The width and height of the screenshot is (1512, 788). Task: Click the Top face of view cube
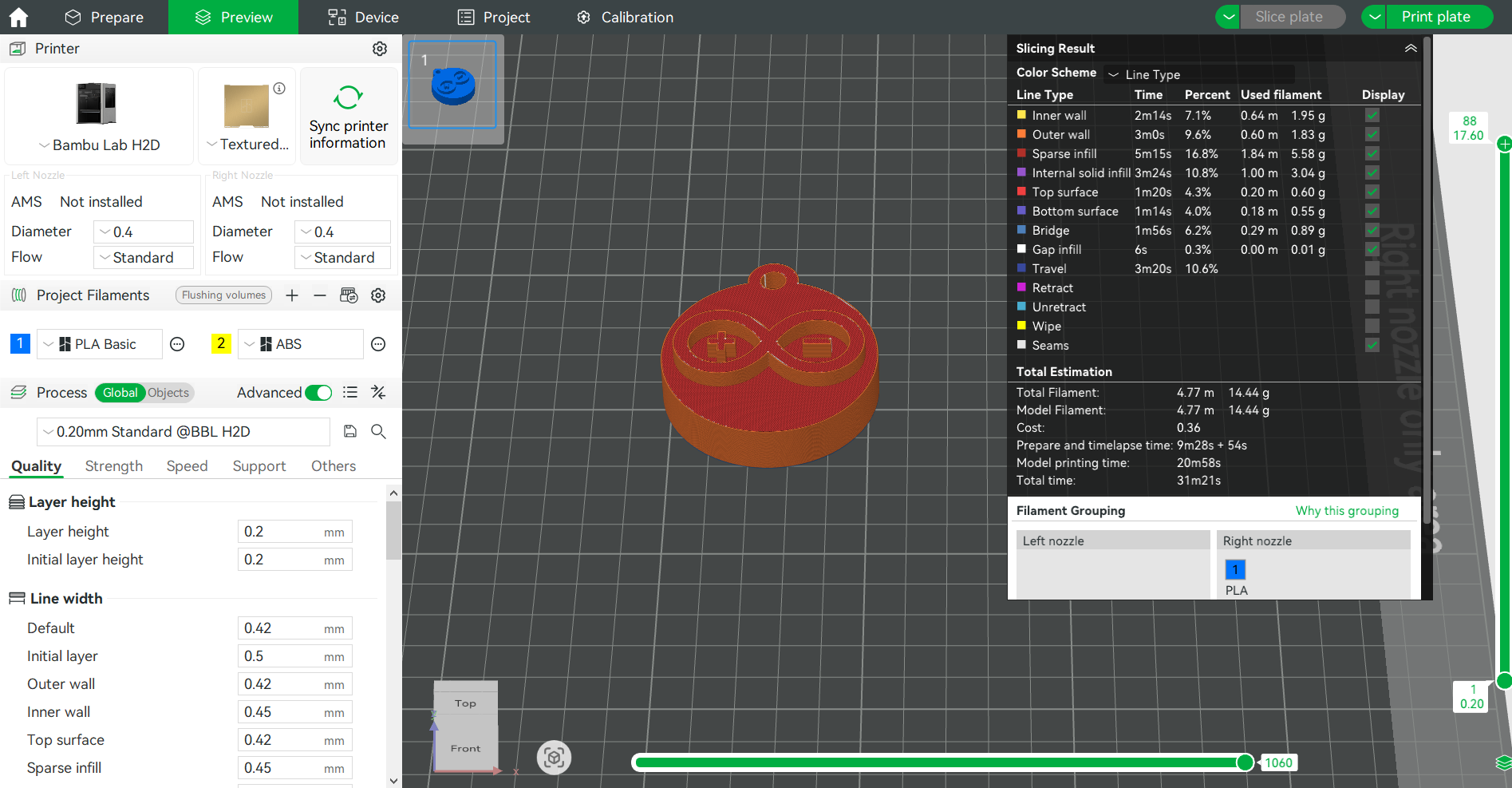(x=466, y=703)
